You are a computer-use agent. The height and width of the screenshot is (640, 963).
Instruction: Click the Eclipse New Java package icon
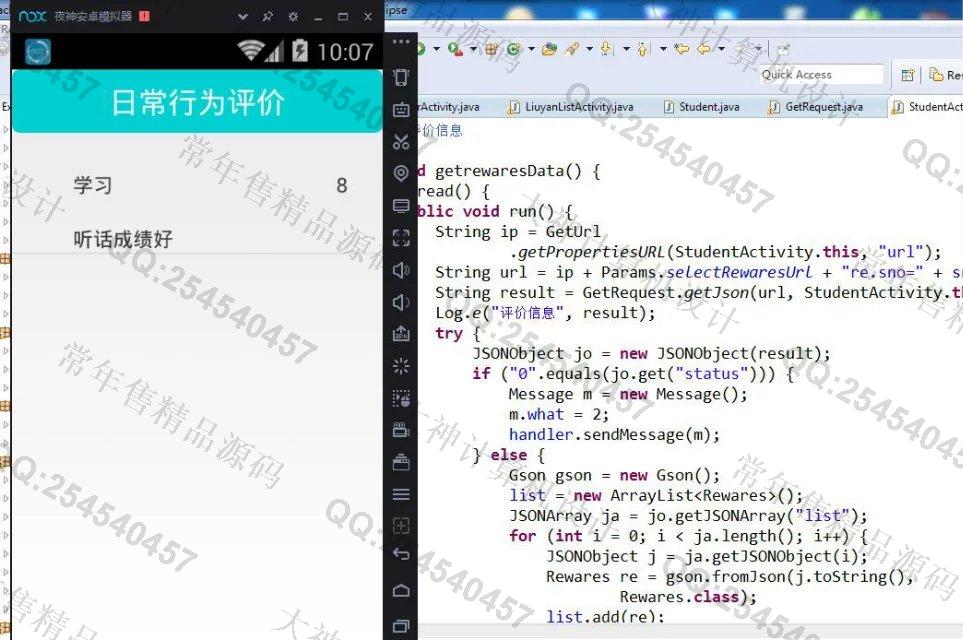(x=491, y=49)
